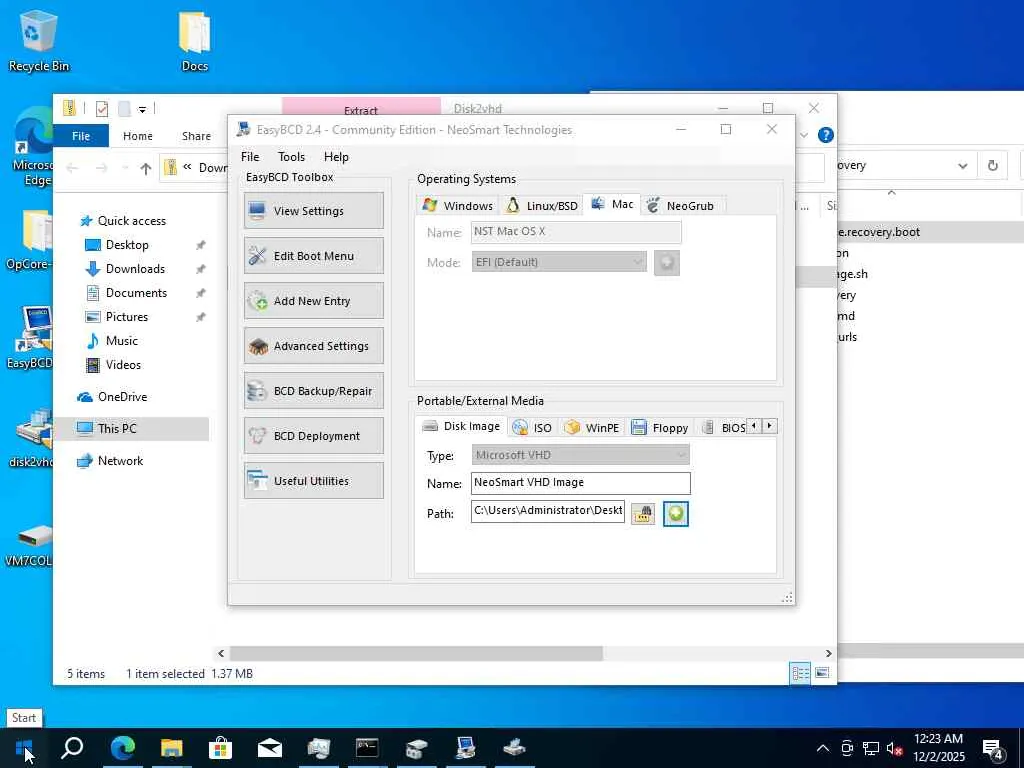
Task: Switch Explorer to large icons view
Action: pyautogui.click(x=823, y=673)
